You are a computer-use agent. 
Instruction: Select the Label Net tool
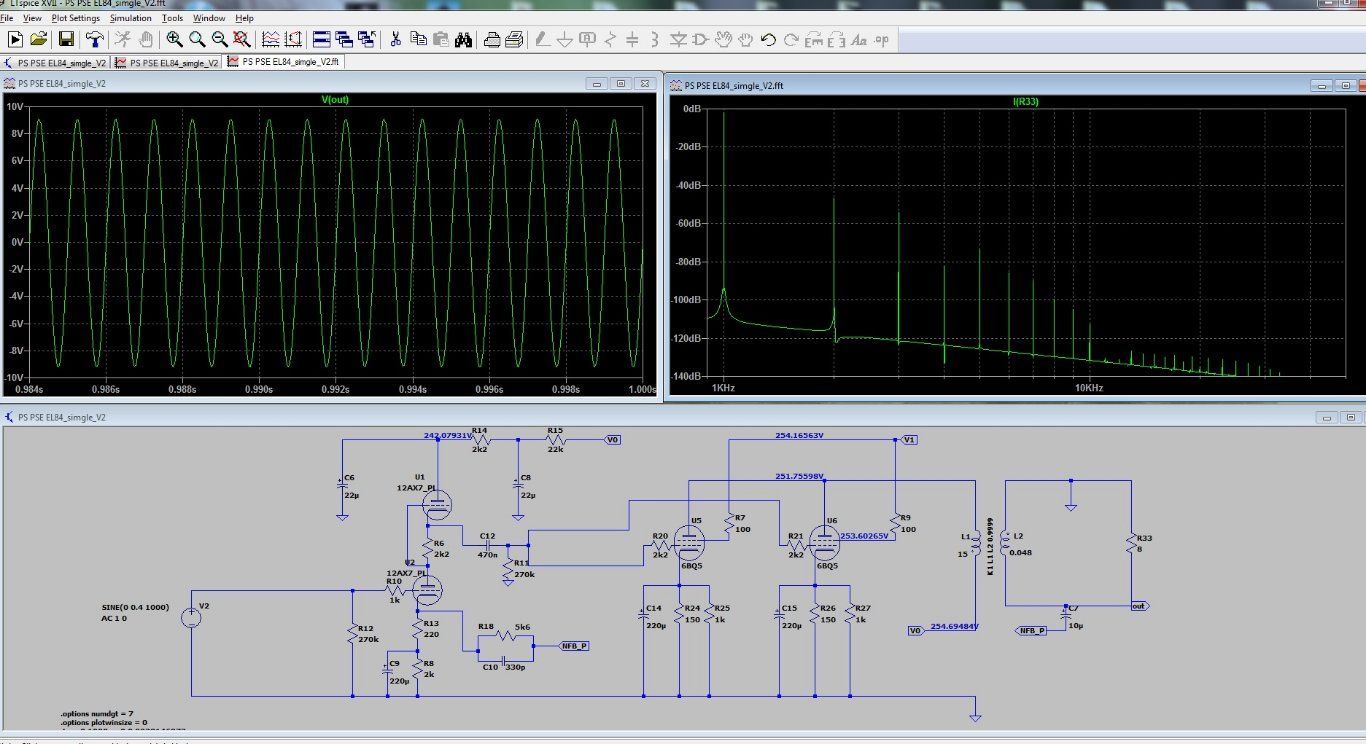[587, 39]
